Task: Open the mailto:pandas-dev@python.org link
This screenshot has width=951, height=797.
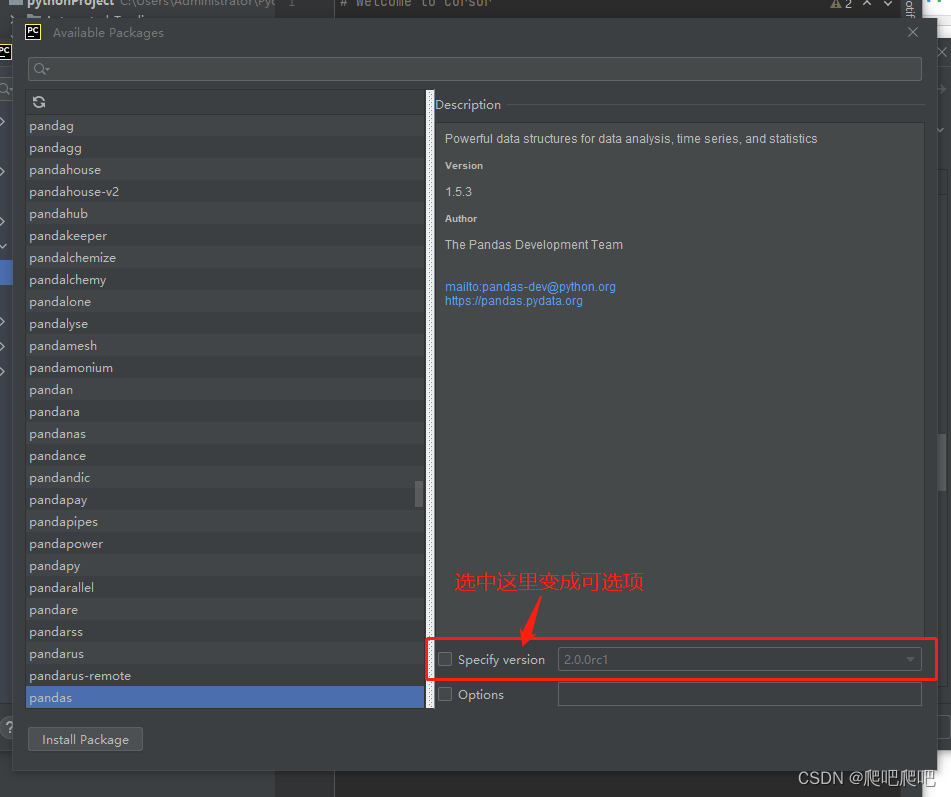Action: tap(530, 286)
